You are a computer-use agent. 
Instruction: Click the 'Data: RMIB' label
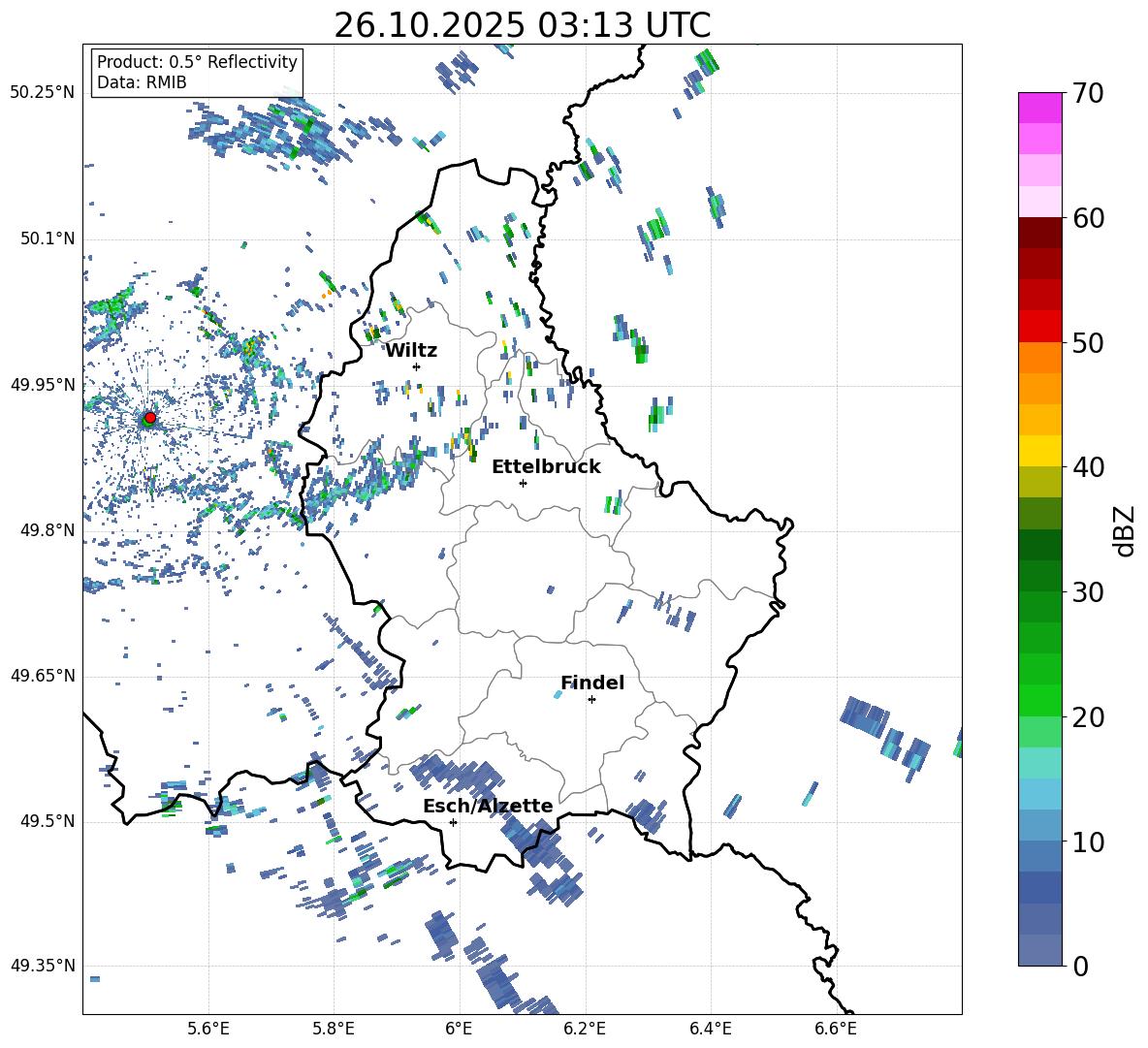(142, 82)
